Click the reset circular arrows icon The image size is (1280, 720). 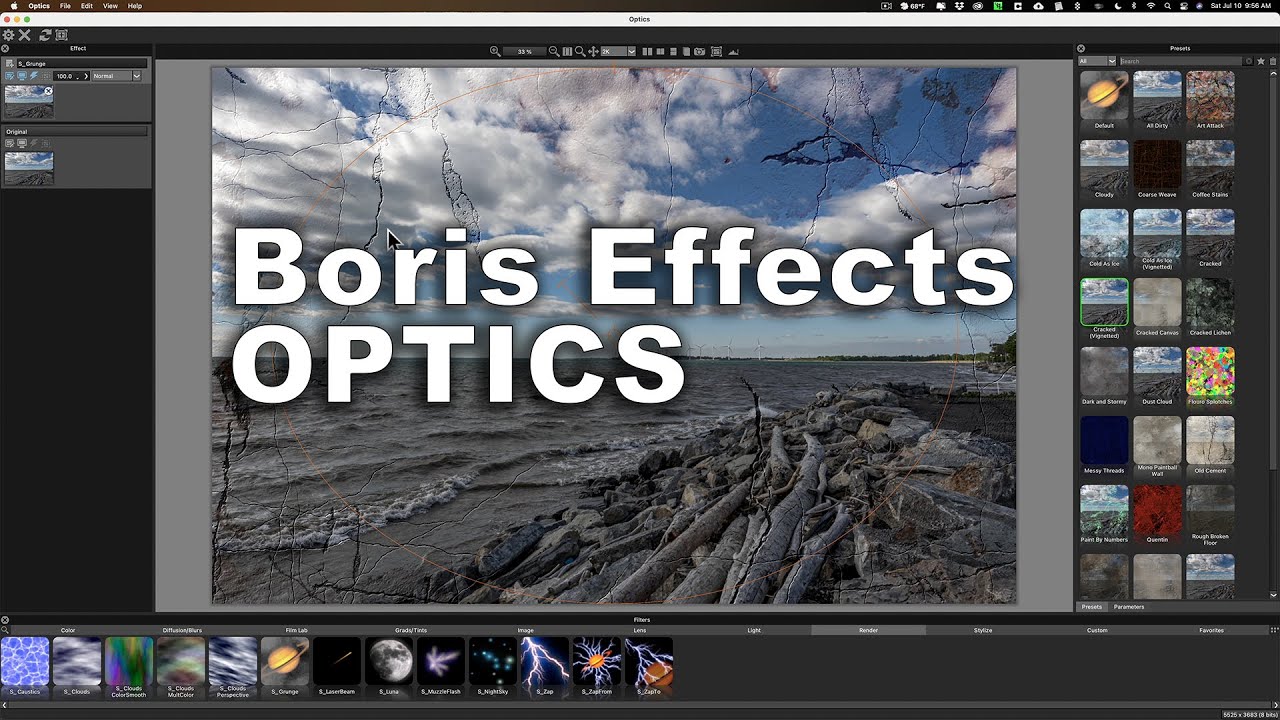point(45,35)
